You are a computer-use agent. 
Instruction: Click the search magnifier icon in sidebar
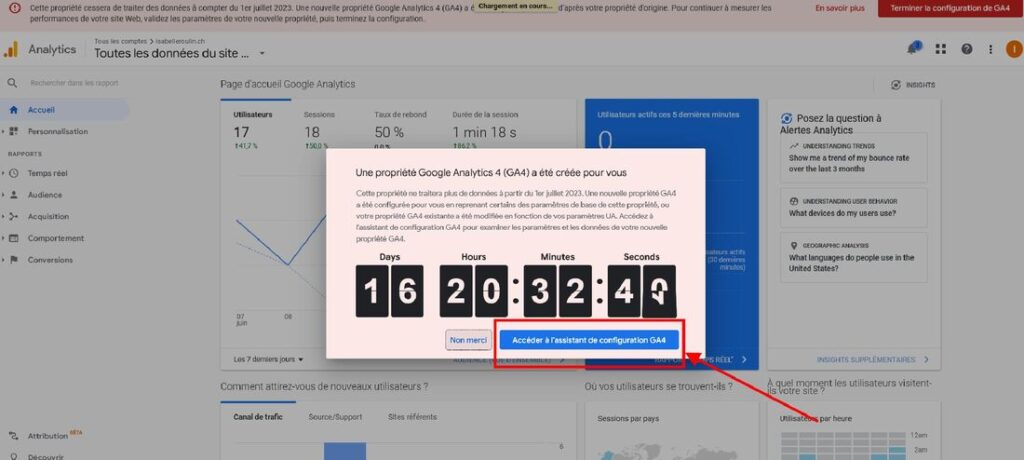12,84
